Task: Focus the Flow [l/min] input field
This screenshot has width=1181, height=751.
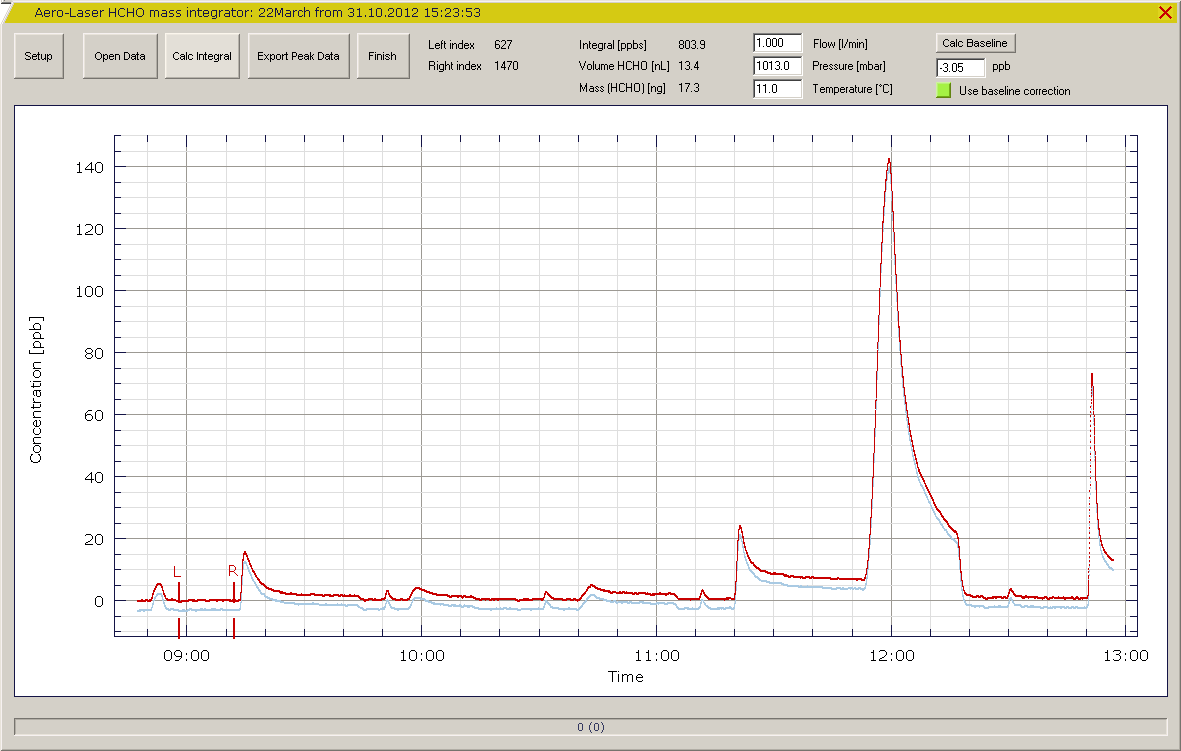Action: [777, 44]
